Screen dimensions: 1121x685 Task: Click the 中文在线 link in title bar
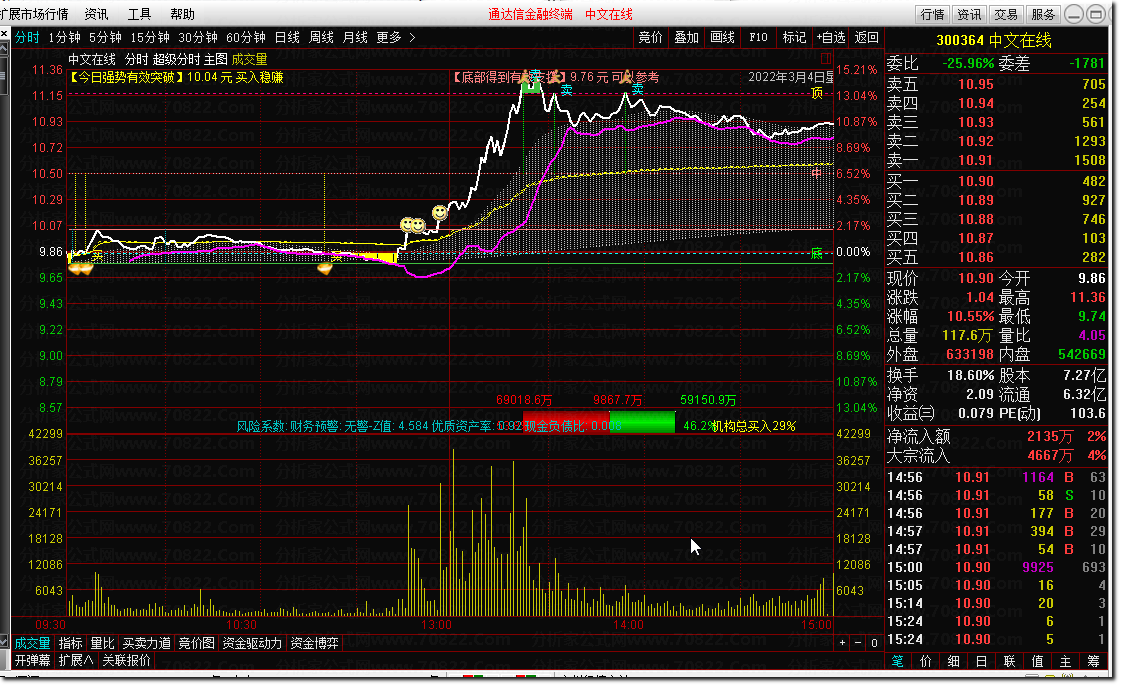coord(608,14)
